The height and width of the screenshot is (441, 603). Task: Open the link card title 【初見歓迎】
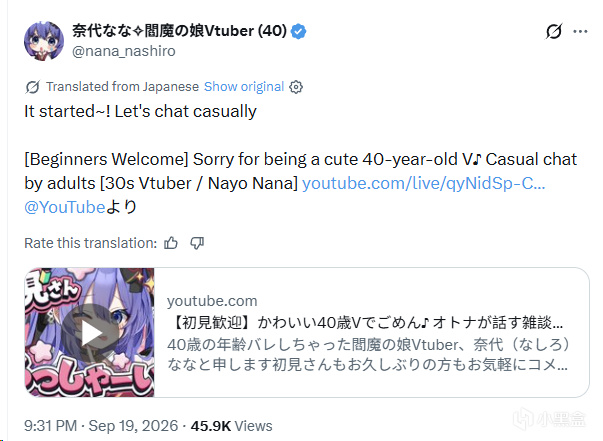point(365,322)
